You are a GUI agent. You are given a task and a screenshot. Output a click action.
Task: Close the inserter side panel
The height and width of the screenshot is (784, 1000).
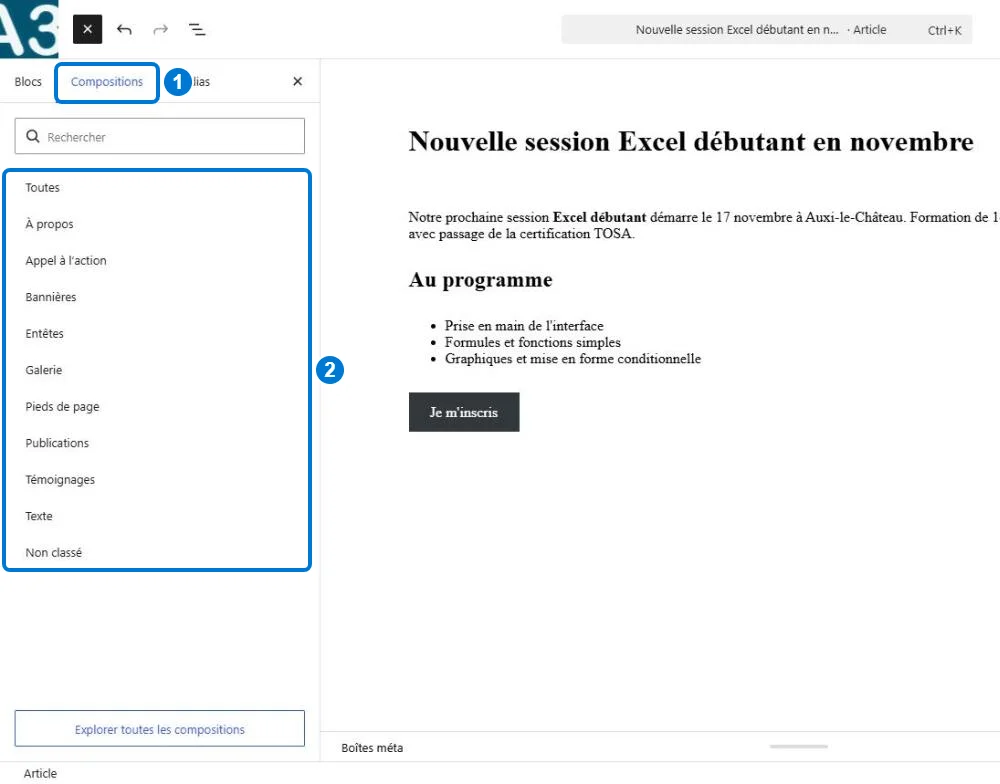click(297, 82)
